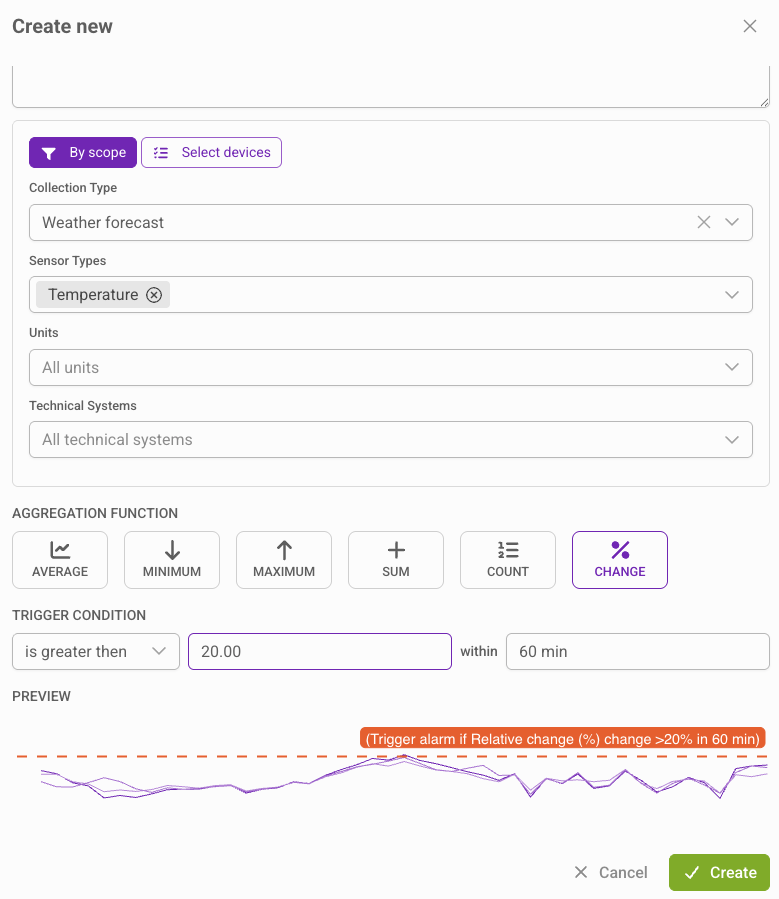
Task: Select the Minimum aggregation function
Action: pos(171,560)
